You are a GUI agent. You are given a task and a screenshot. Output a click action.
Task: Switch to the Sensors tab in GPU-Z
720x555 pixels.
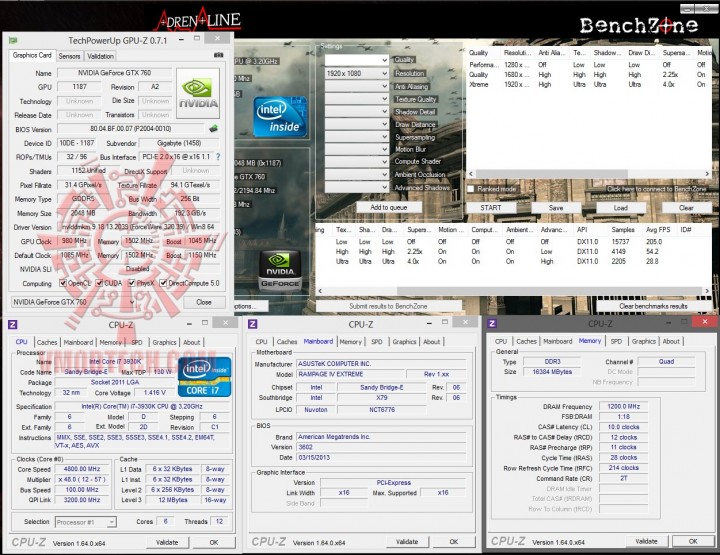click(x=69, y=56)
